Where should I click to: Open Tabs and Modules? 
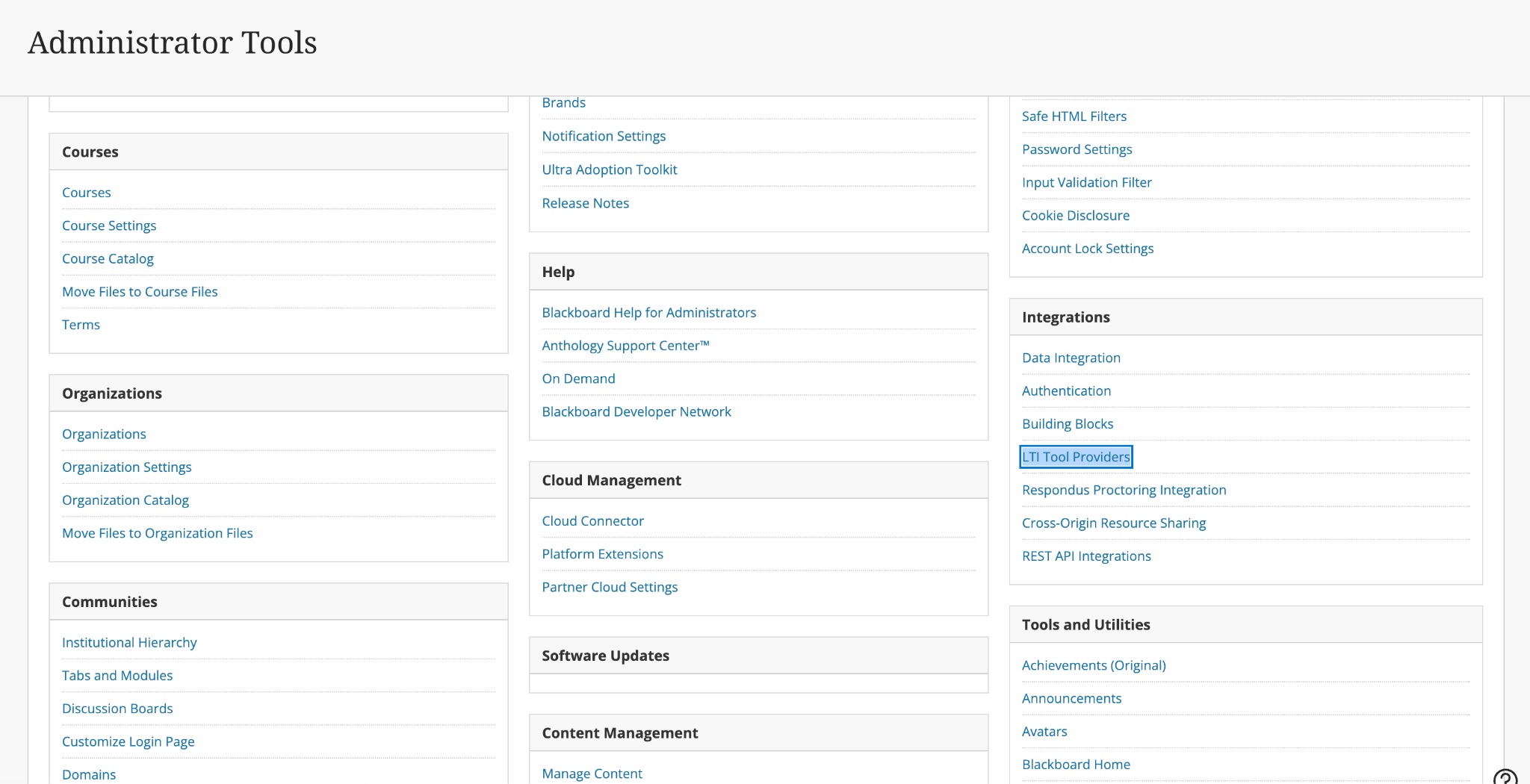(x=117, y=676)
